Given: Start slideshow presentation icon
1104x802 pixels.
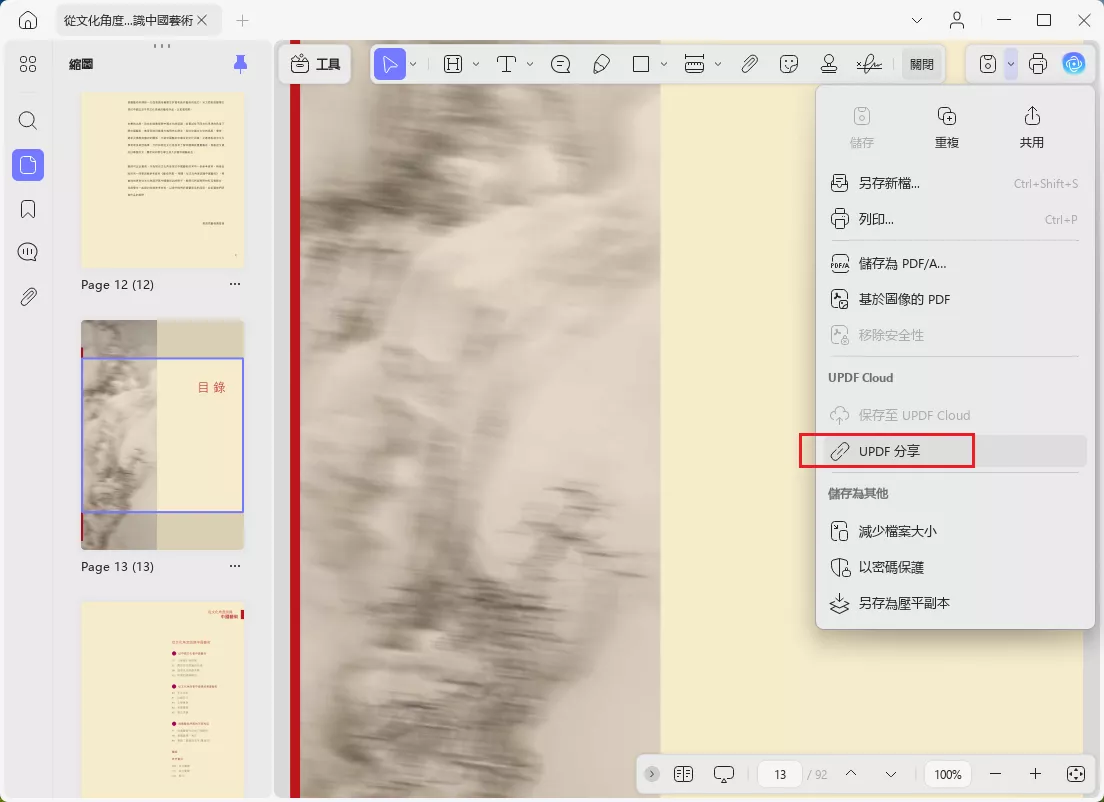Looking at the screenshot, I should [x=724, y=775].
